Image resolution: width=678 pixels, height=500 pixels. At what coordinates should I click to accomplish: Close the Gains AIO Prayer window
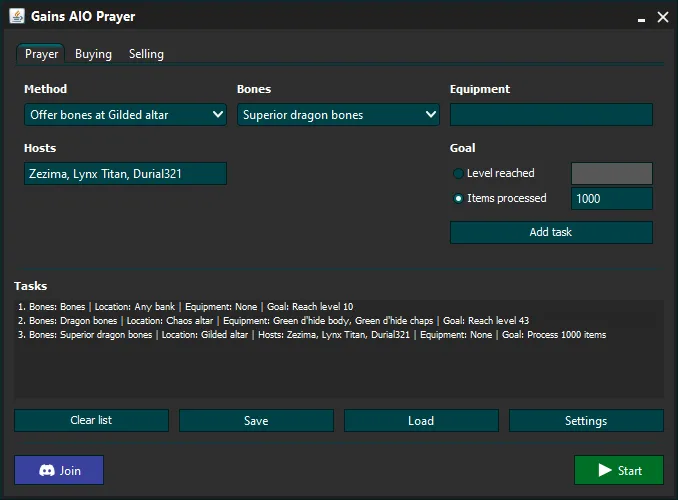[x=663, y=17]
